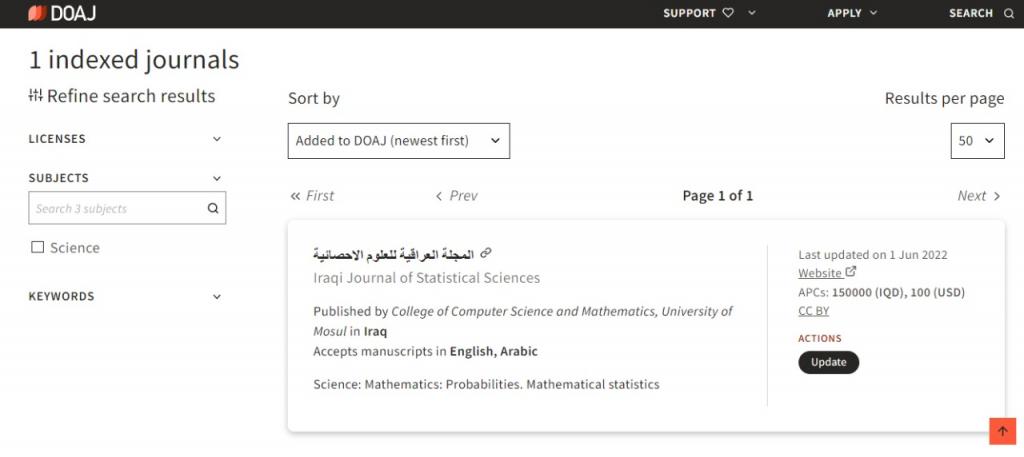This screenshot has width=1024, height=457.
Task: Open the CC BY license link
Action: pyautogui.click(x=813, y=311)
